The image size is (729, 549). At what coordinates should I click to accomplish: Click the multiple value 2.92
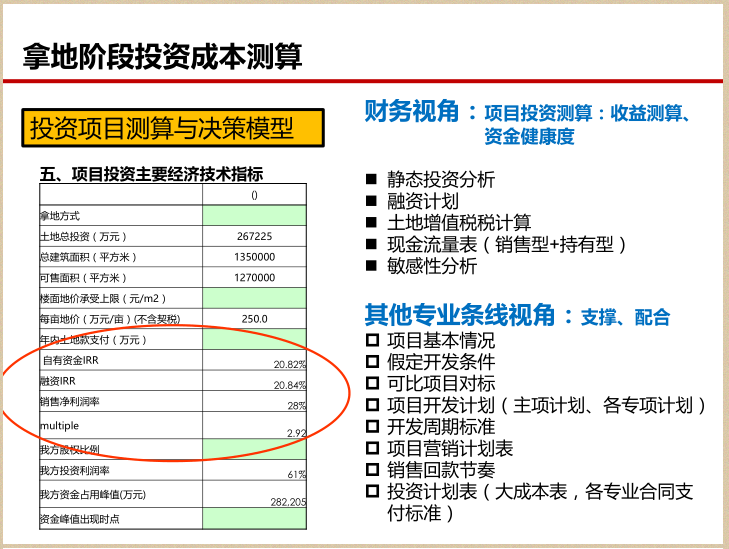click(296, 432)
